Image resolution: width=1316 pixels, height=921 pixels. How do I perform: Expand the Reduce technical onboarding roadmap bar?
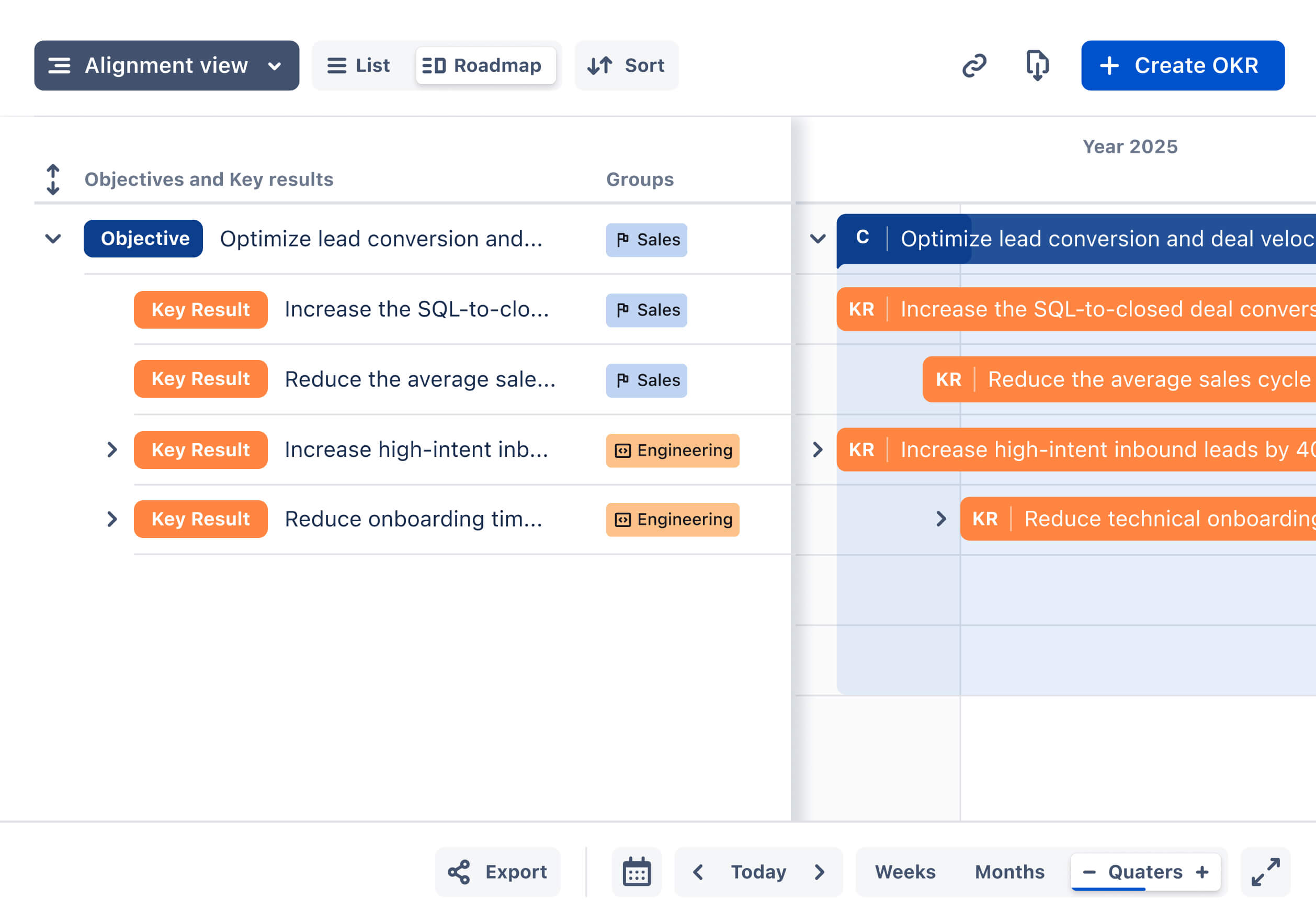940,519
